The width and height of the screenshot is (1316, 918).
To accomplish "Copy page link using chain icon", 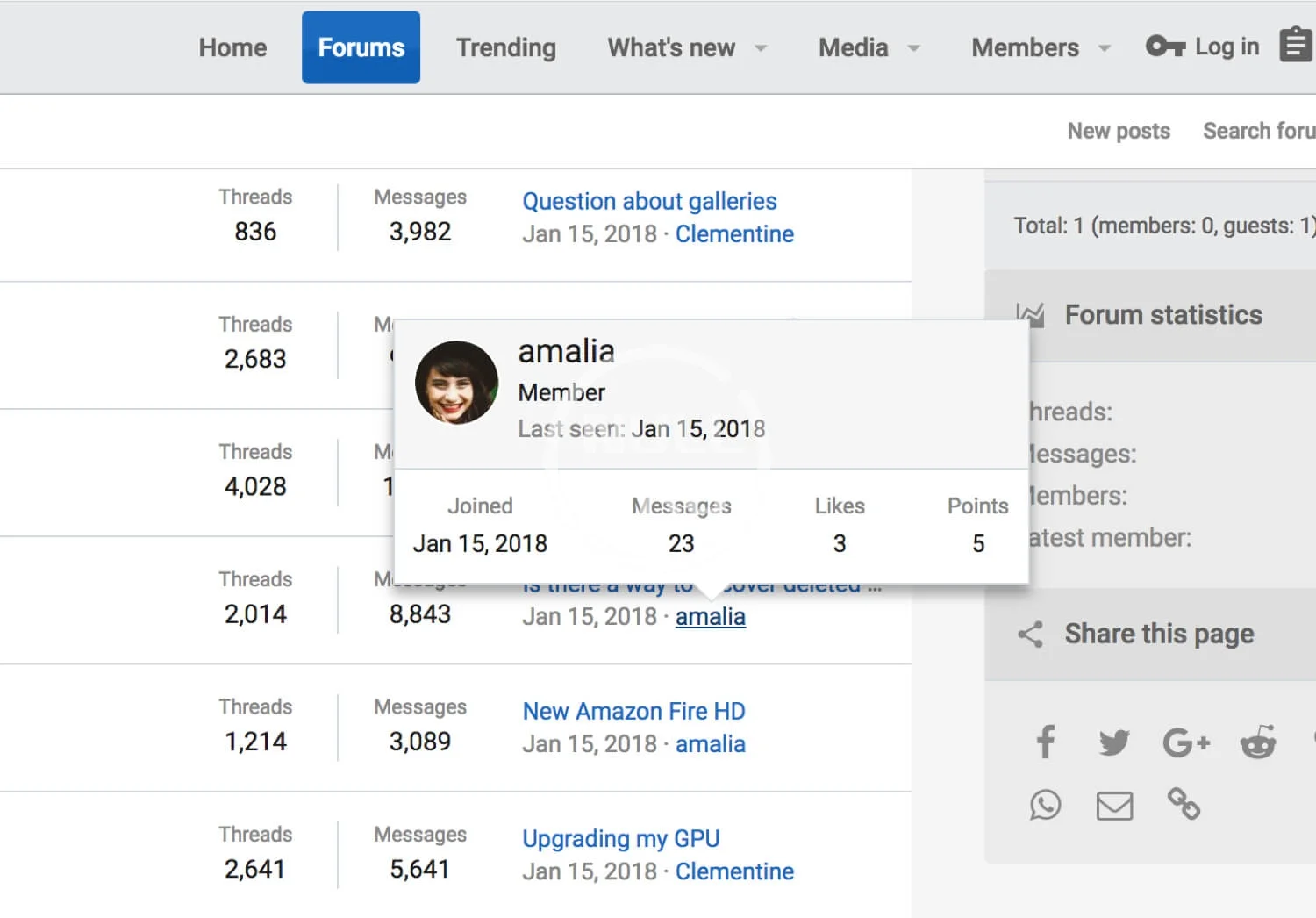I will (1184, 804).
